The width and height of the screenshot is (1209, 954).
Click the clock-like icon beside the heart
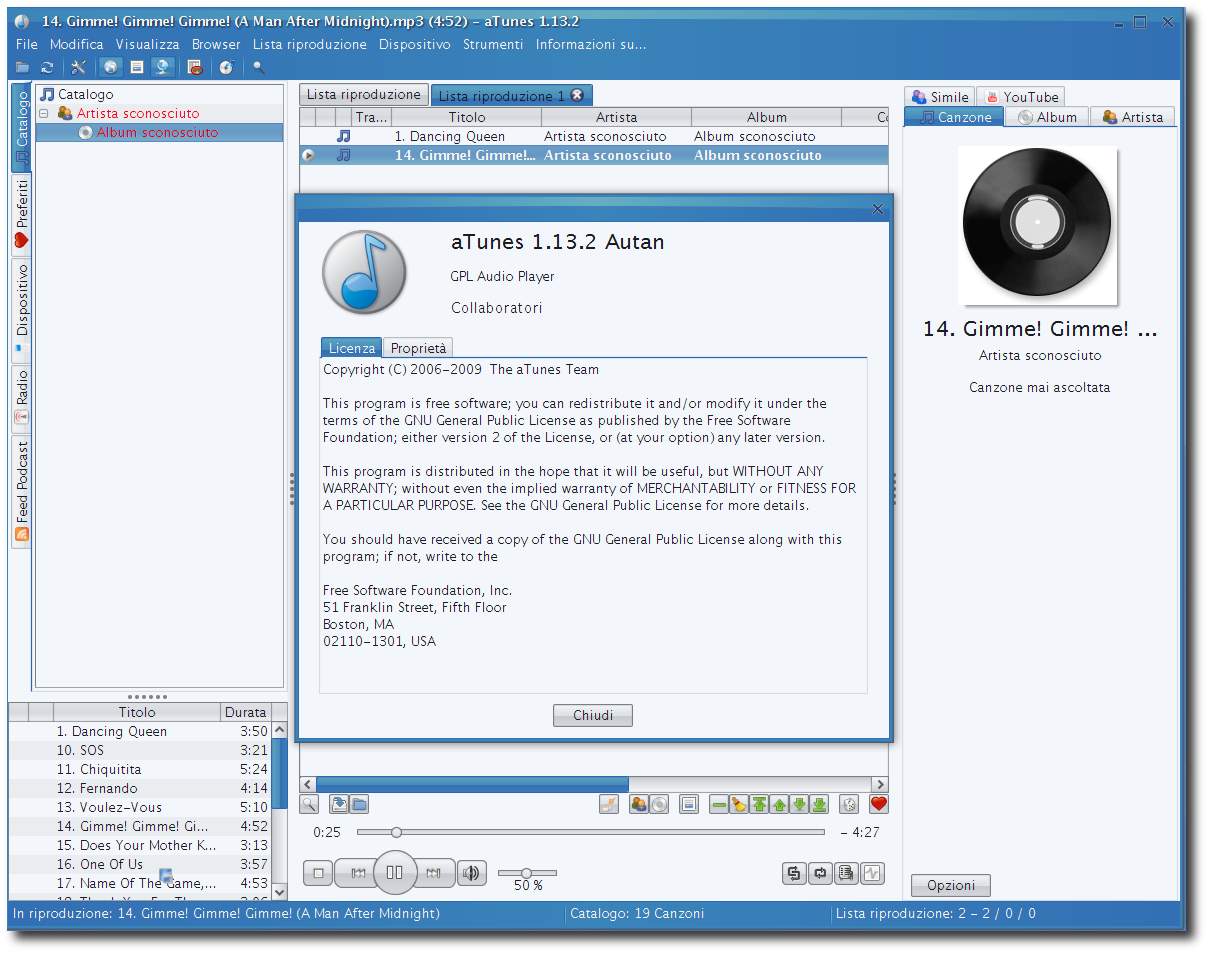(x=849, y=804)
